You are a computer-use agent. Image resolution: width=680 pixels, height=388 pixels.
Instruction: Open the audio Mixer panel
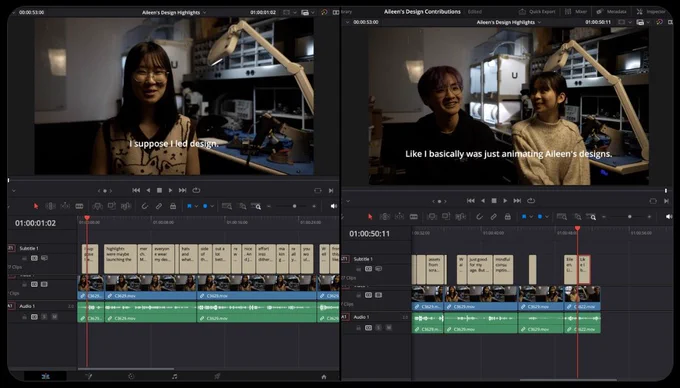click(576, 12)
